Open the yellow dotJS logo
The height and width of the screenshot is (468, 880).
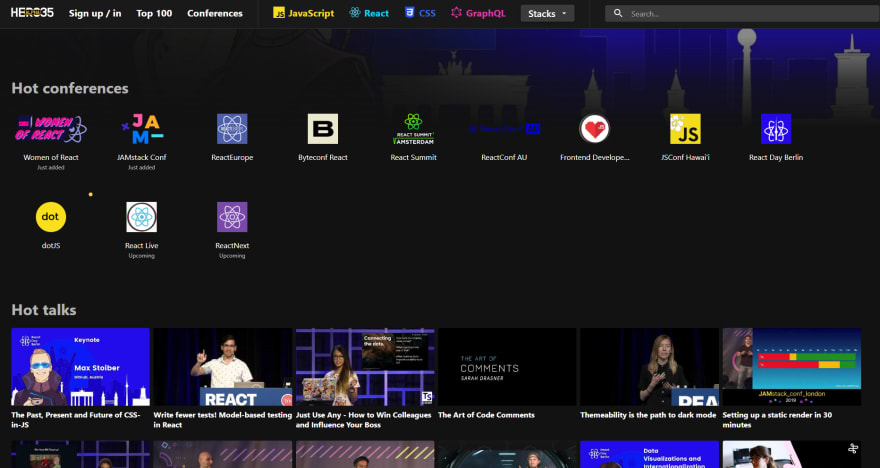tap(51, 217)
